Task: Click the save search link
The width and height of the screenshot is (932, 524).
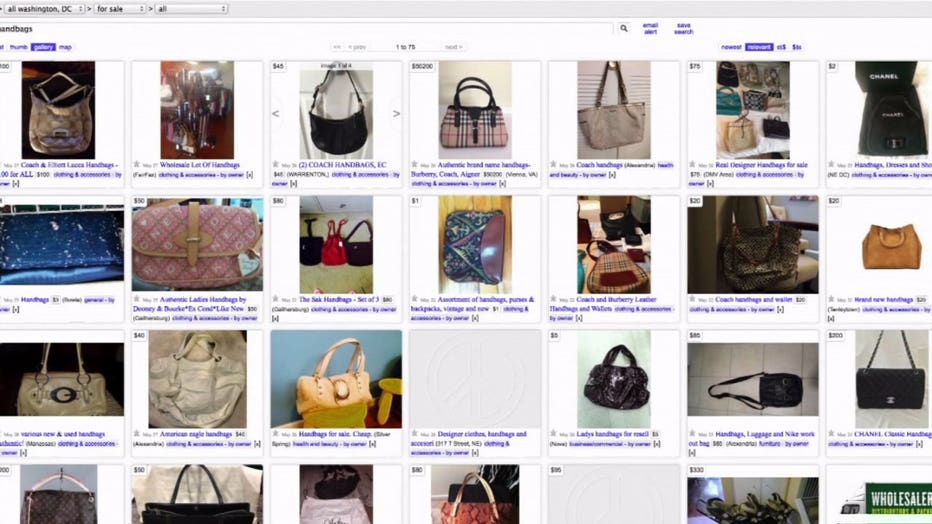Action: (684, 29)
